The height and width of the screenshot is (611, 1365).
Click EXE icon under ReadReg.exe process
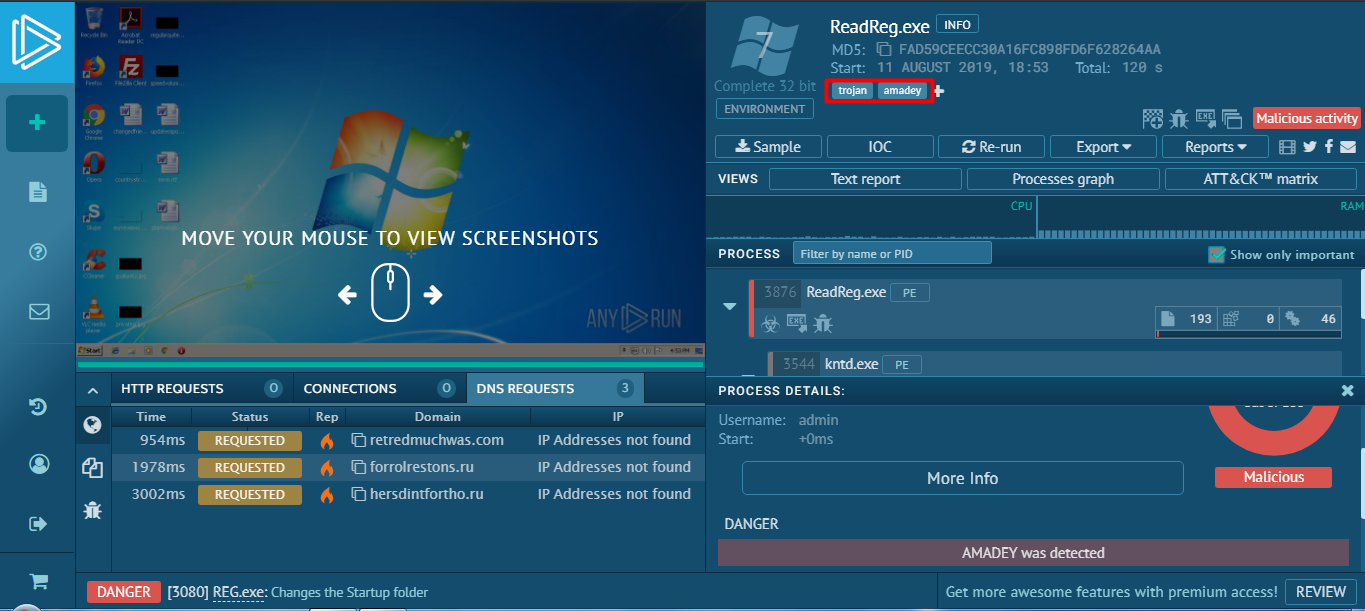[796, 322]
